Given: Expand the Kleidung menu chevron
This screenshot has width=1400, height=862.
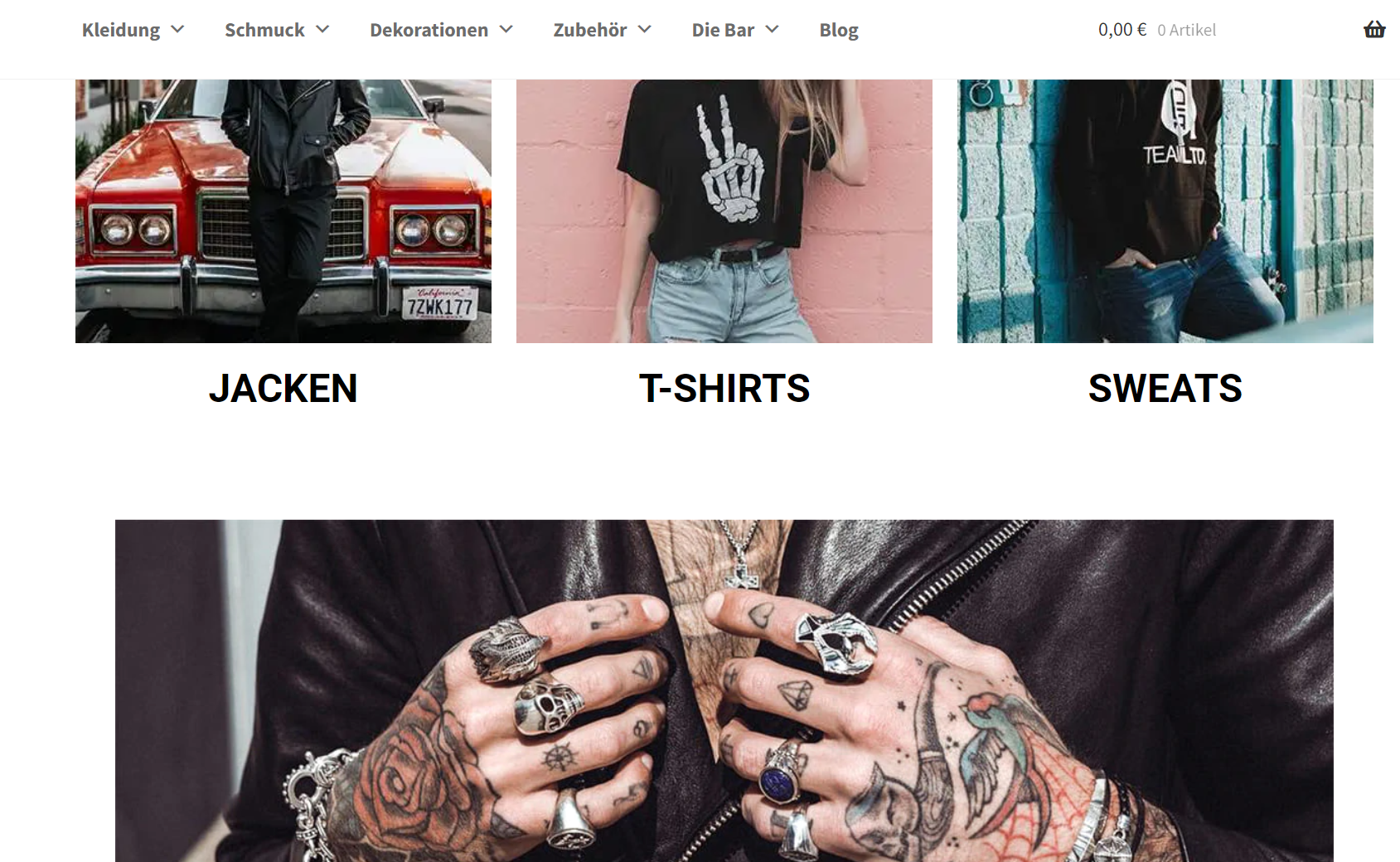Looking at the screenshot, I should [x=177, y=30].
